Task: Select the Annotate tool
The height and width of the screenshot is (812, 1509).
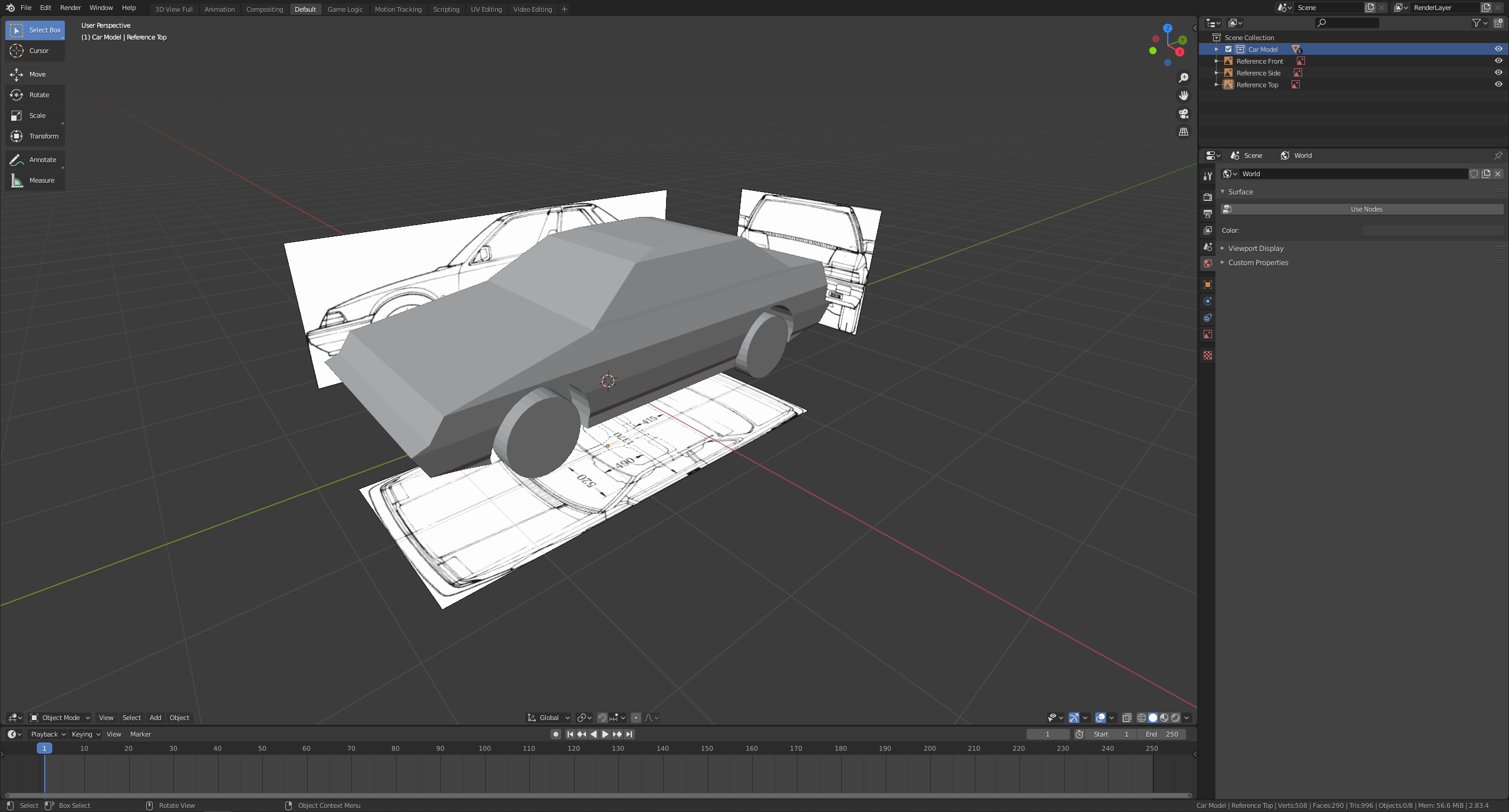Action: click(x=35, y=160)
